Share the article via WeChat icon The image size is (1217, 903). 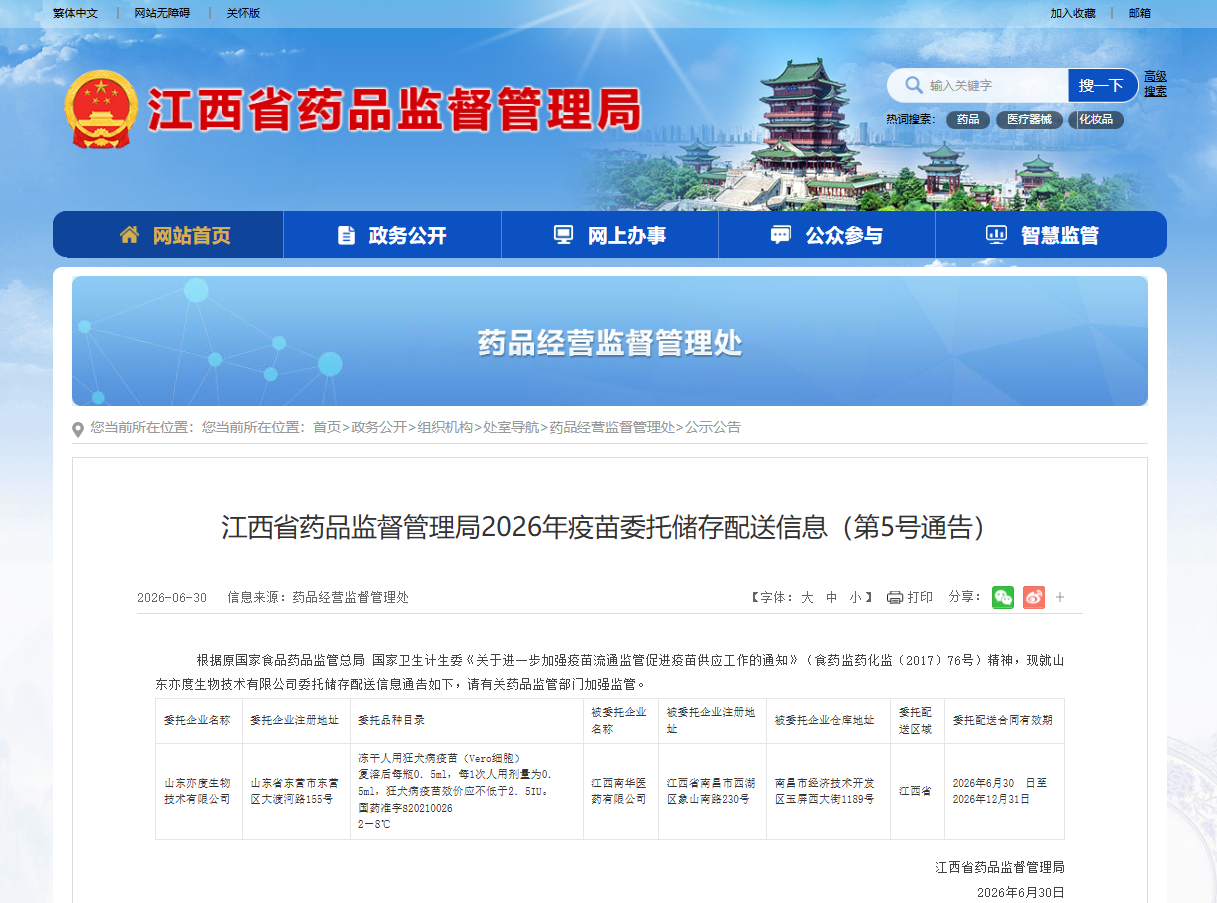pyautogui.click(x=1003, y=597)
